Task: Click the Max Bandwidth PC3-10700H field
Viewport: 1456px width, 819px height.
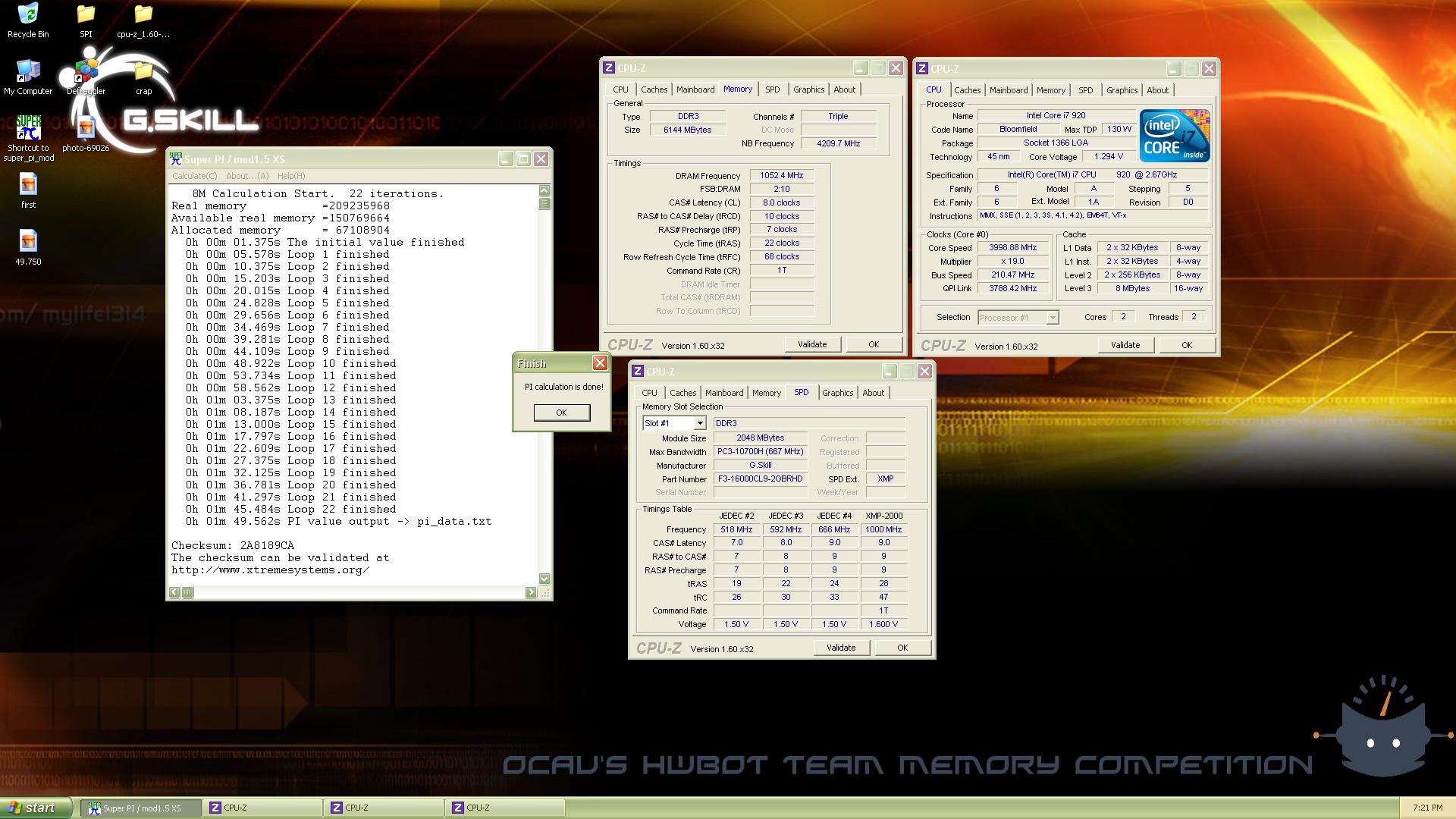Action: (760, 452)
